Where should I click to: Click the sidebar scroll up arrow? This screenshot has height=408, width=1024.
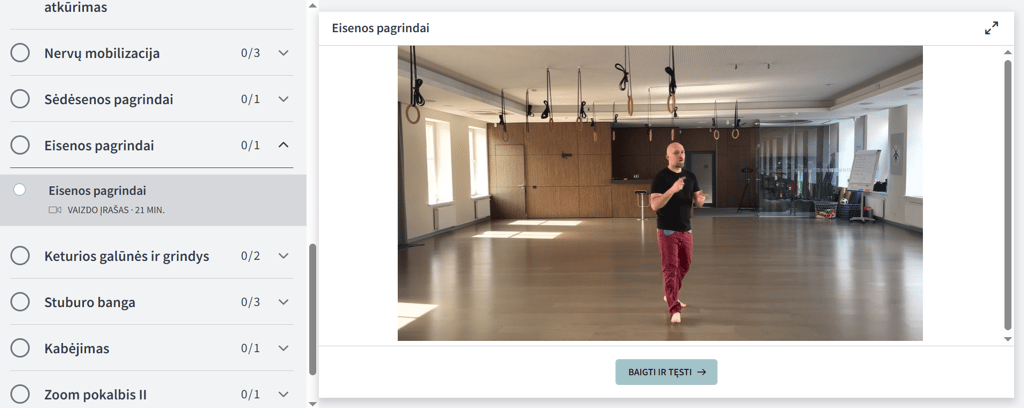(312, 6)
